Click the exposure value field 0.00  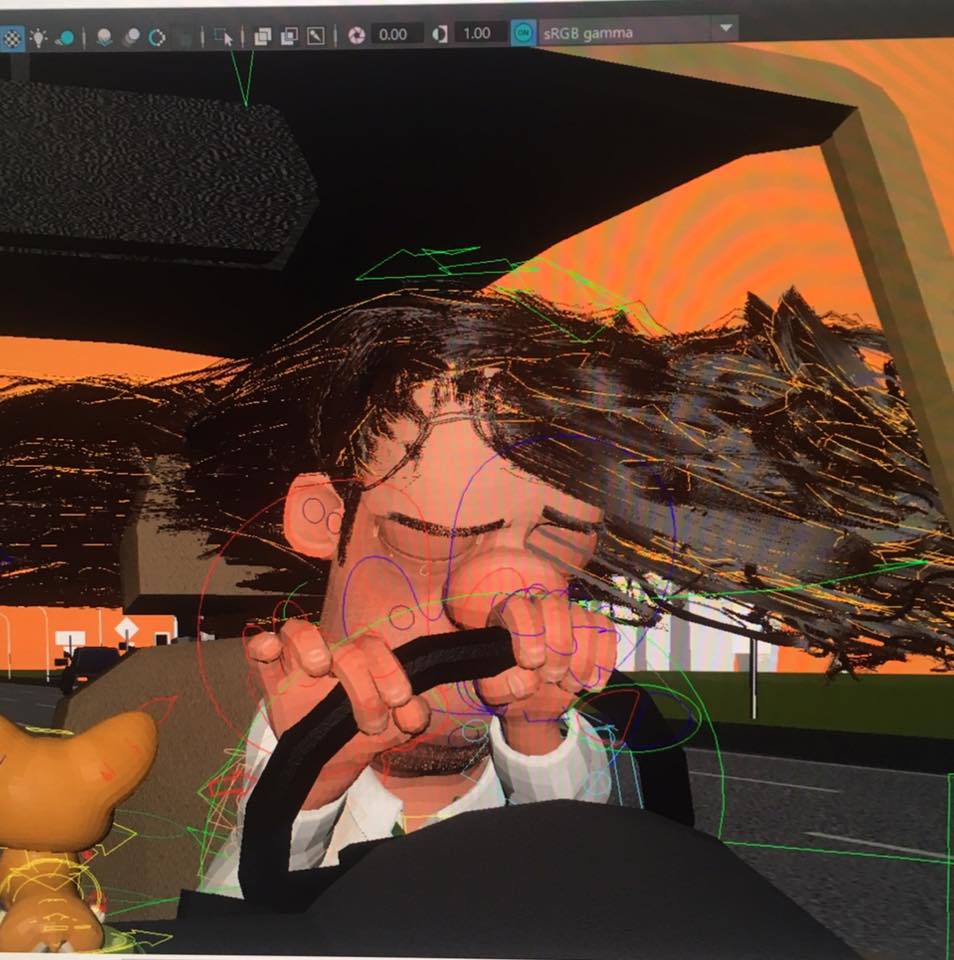pos(397,34)
